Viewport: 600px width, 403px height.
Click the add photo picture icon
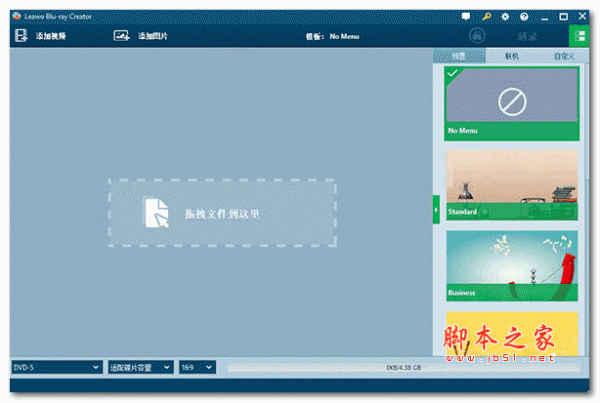121,36
